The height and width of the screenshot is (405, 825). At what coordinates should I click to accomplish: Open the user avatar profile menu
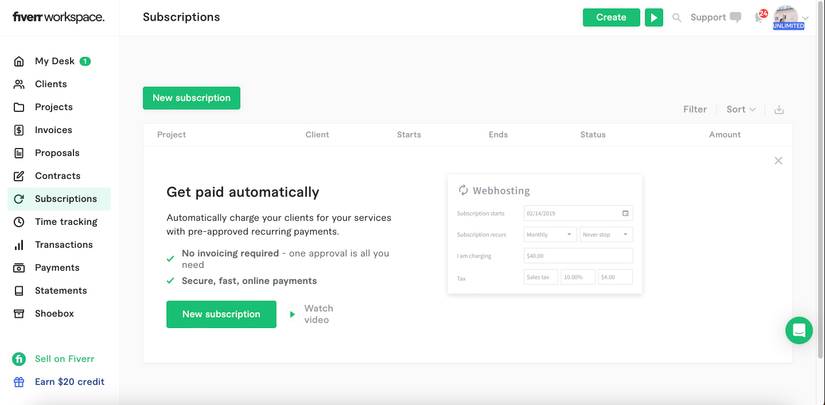pyautogui.click(x=789, y=17)
